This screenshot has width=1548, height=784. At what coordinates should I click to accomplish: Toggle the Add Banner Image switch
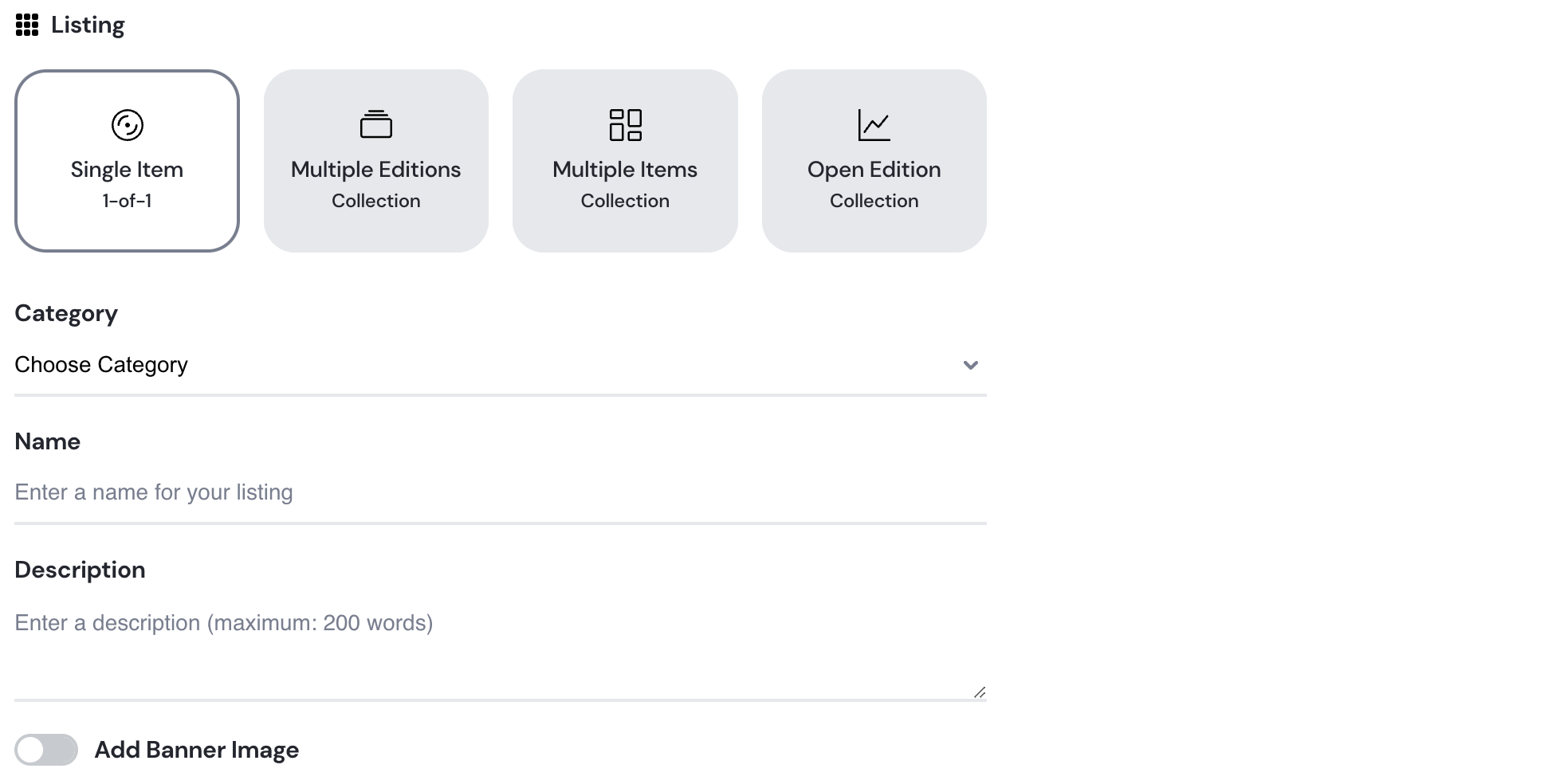coord(46,750)
